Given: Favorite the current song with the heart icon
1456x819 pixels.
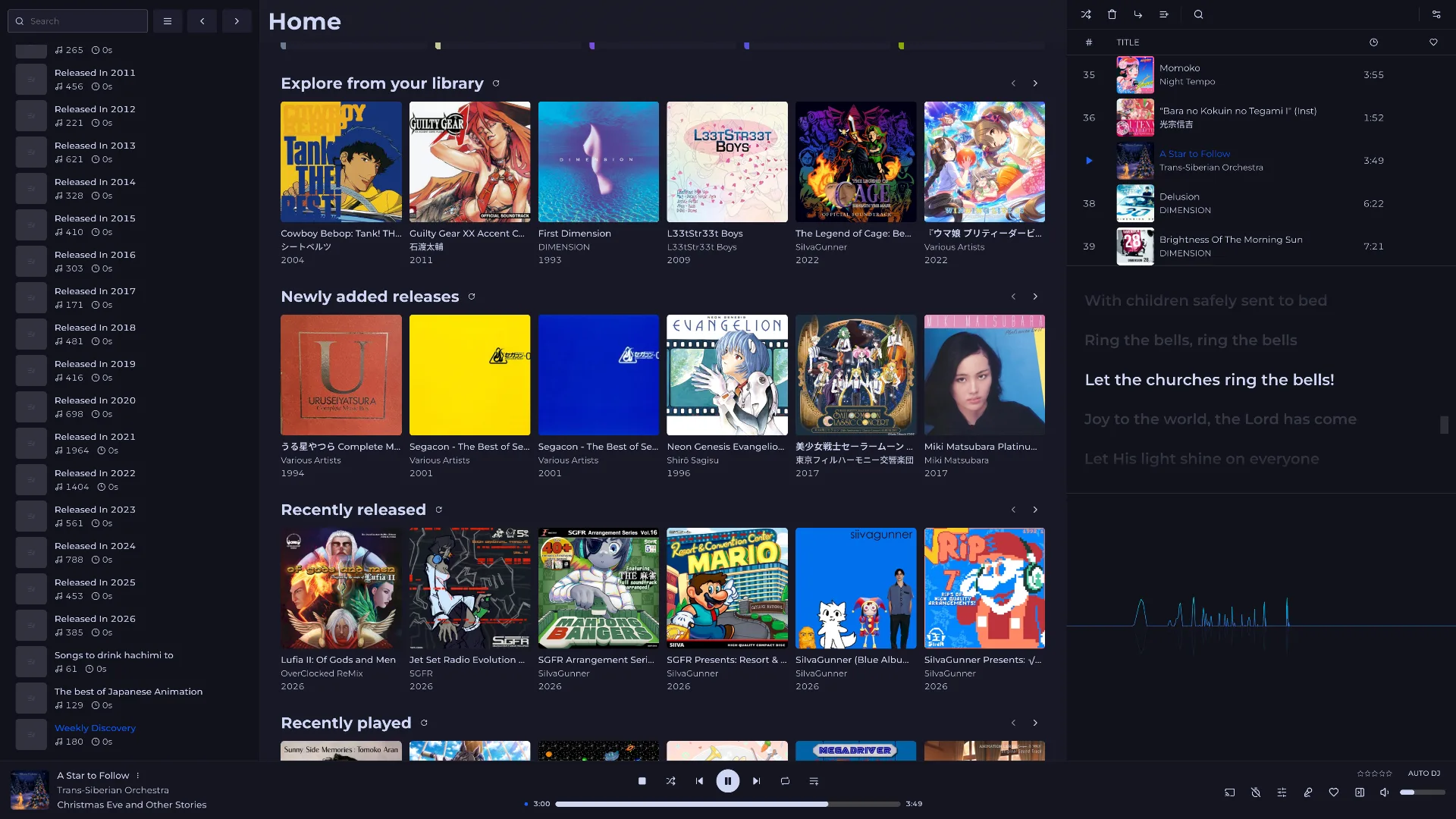Looking at the screenshot, I should (x=1334, y=792).
